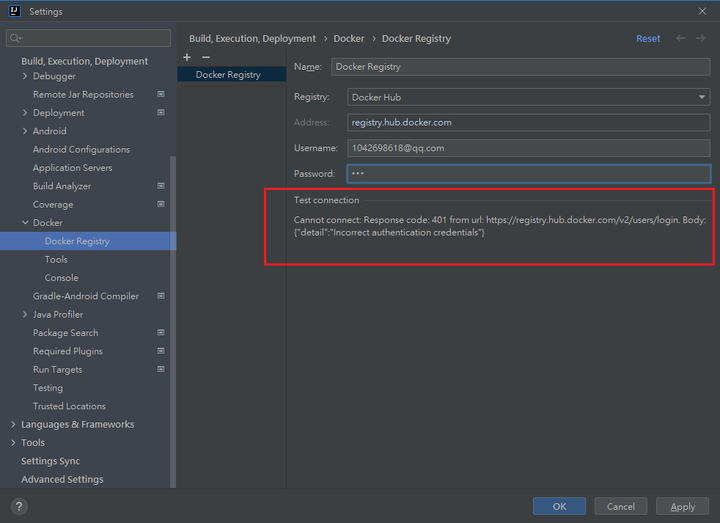Open Advanced Settings page

click(x=62, y=479)
